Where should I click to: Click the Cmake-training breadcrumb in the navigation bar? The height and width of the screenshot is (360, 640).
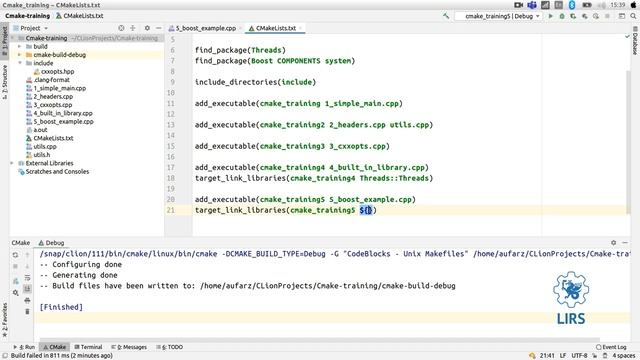(27, 16)
